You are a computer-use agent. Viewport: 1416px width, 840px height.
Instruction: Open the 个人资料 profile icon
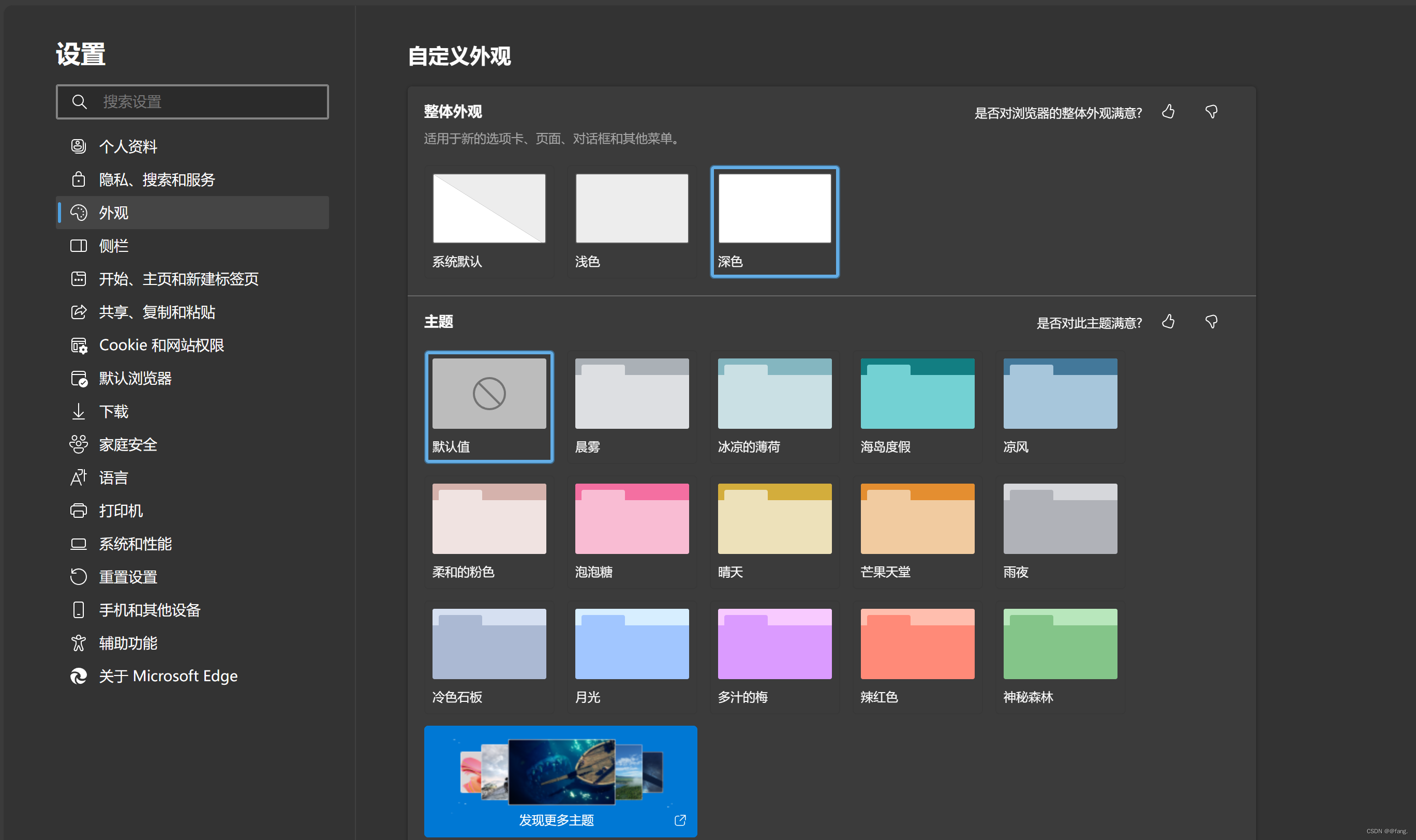pos(79,146)
